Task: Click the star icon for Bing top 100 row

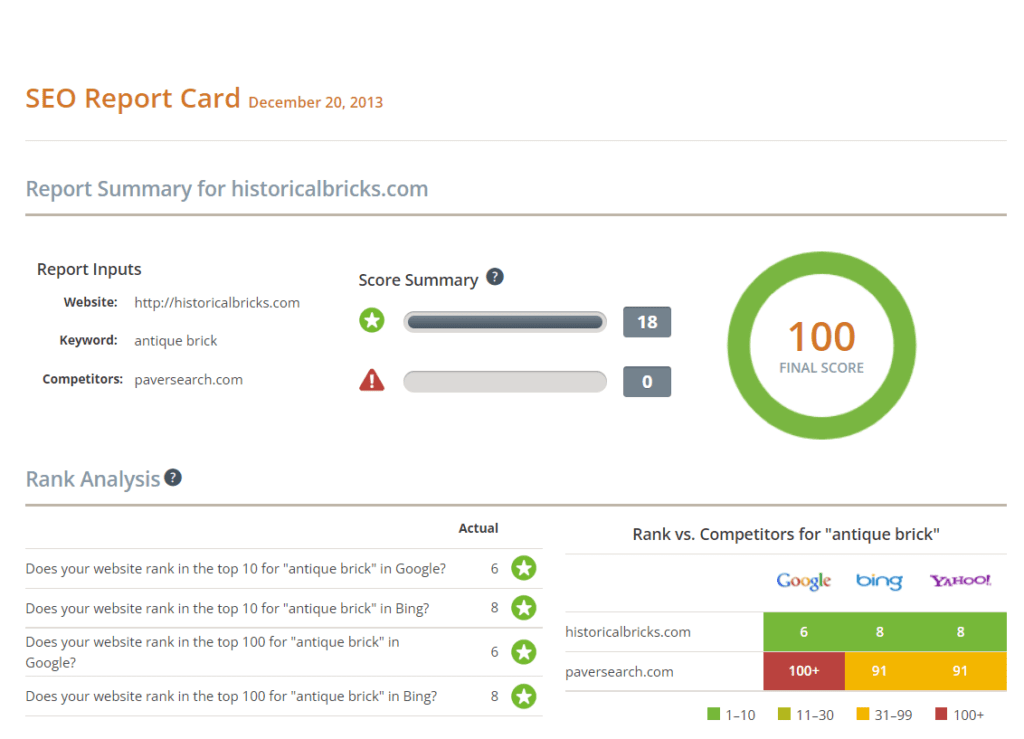Action: tap(523, 696)
